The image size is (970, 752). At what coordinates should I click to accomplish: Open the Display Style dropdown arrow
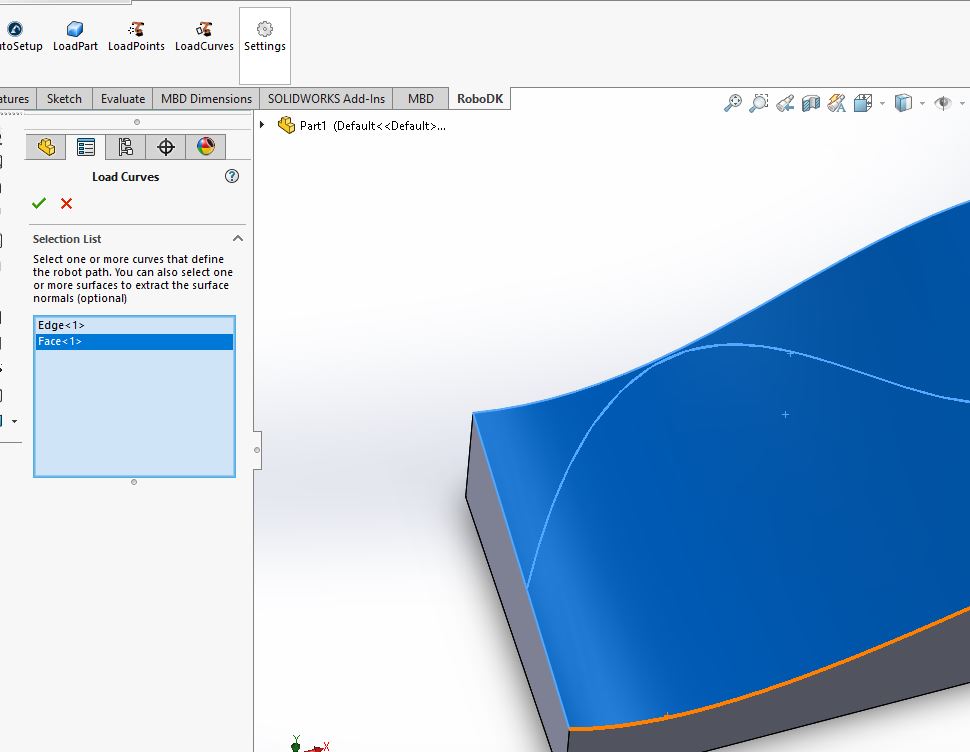922,104
